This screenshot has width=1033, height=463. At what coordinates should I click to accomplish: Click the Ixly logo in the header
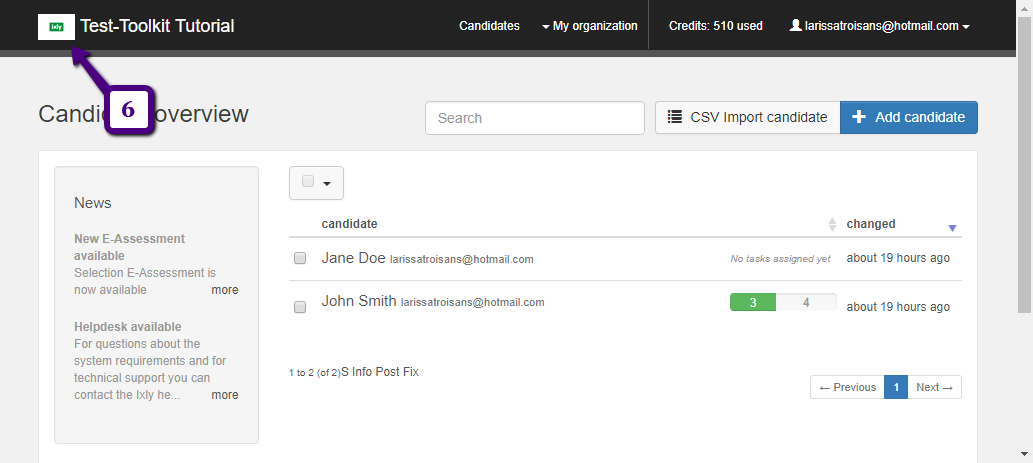[57, 27]
